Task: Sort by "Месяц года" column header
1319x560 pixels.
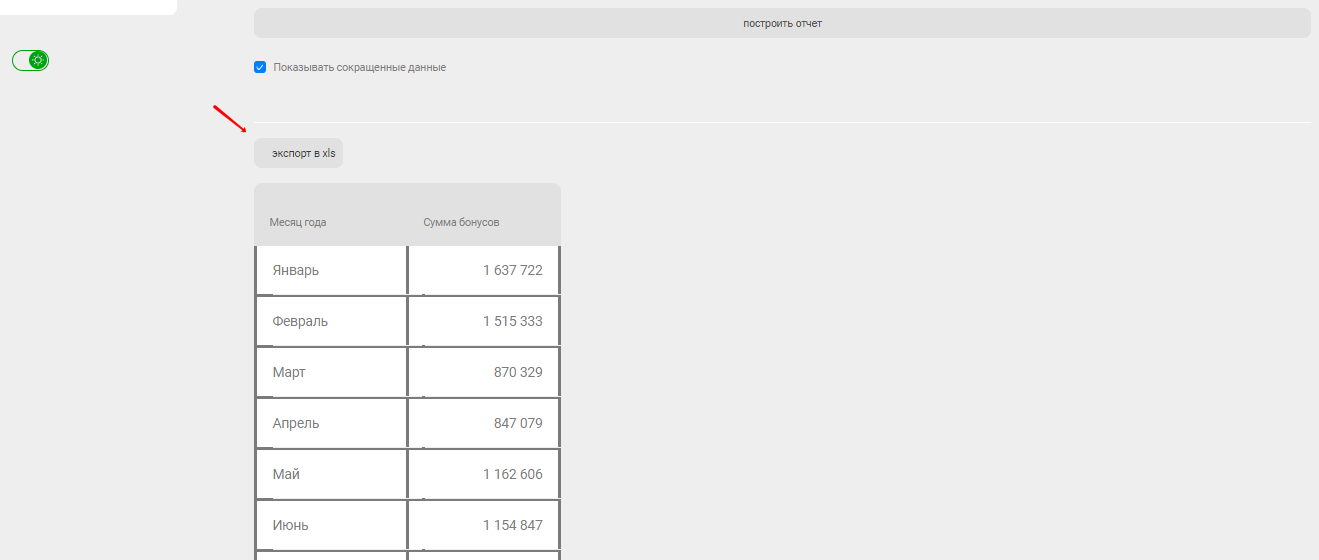Action: [x=298, y=222]
